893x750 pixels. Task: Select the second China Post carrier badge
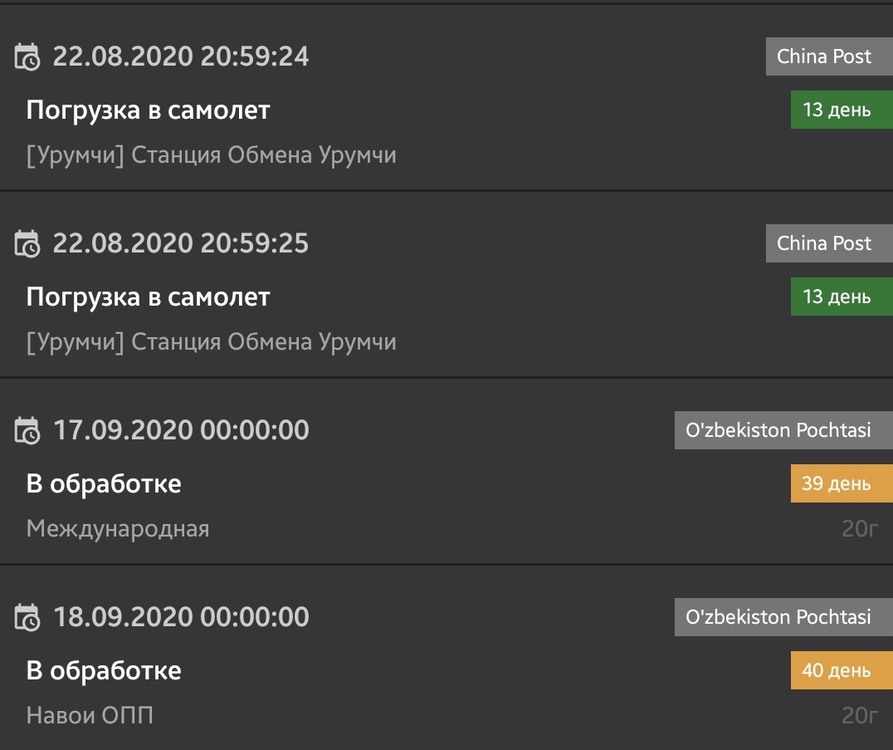829,243
